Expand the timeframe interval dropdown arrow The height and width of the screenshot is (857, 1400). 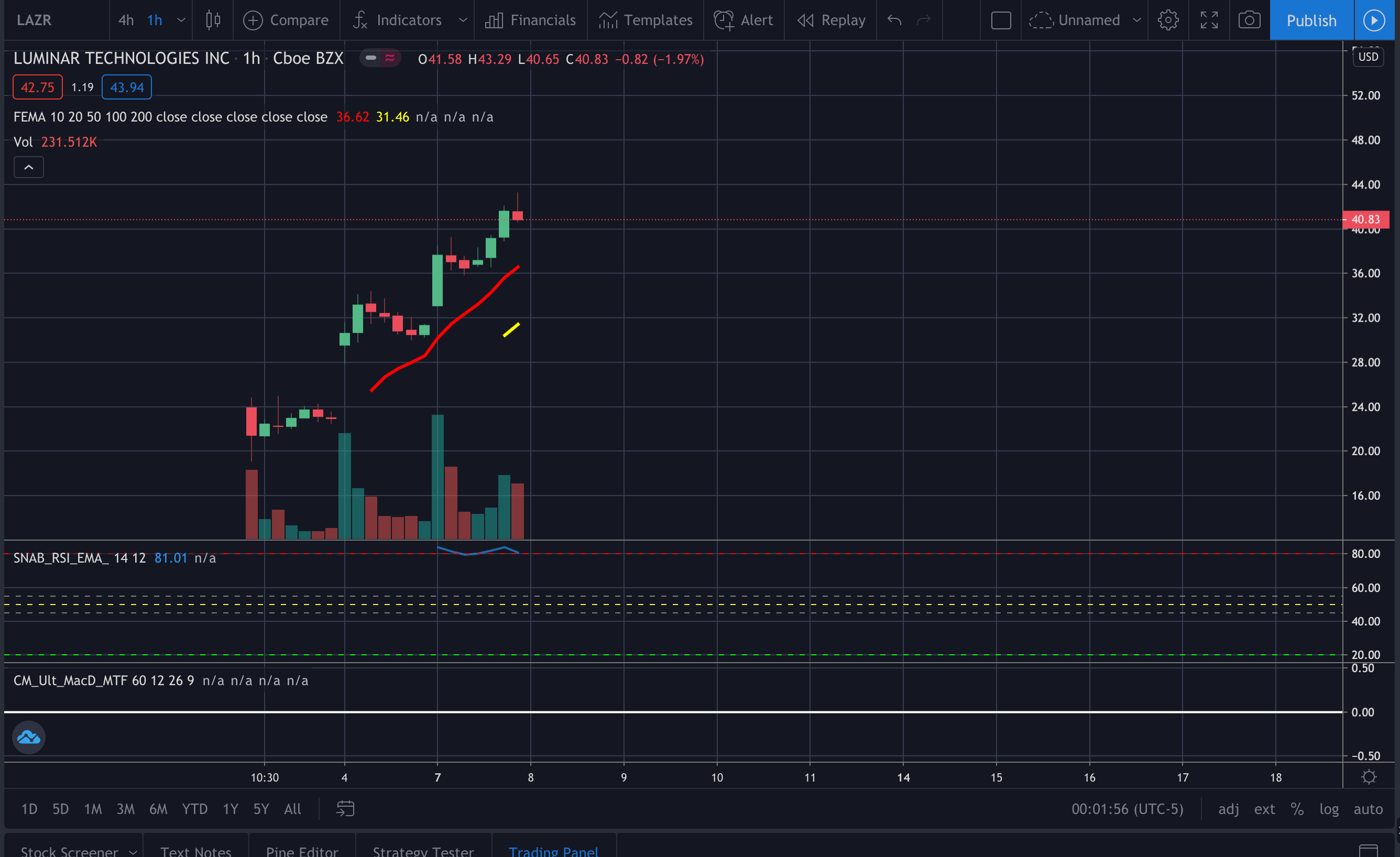pyautogui.click(x=181, y=20)
